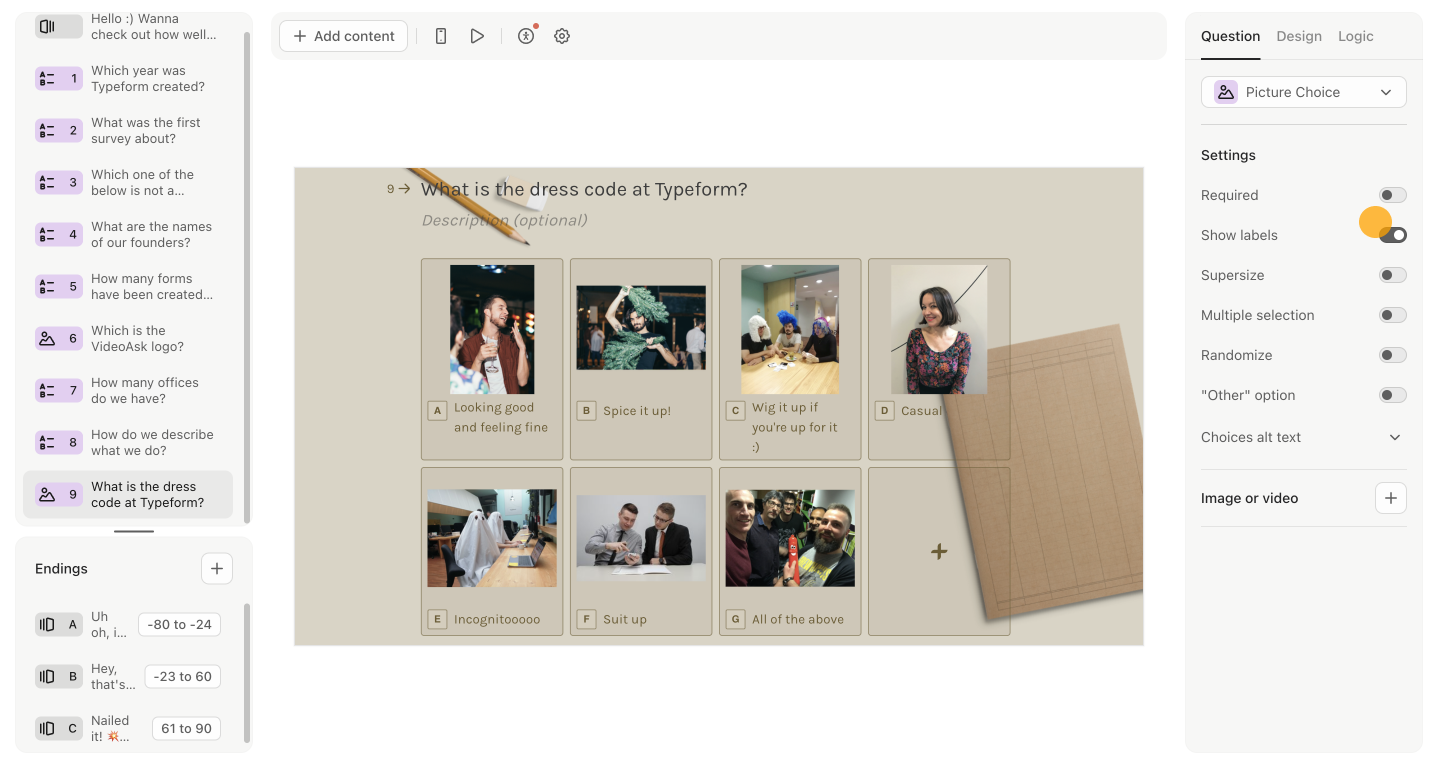Click the Suit up choice image
This screenshot has height=769, width=1439.
point(641,539)
